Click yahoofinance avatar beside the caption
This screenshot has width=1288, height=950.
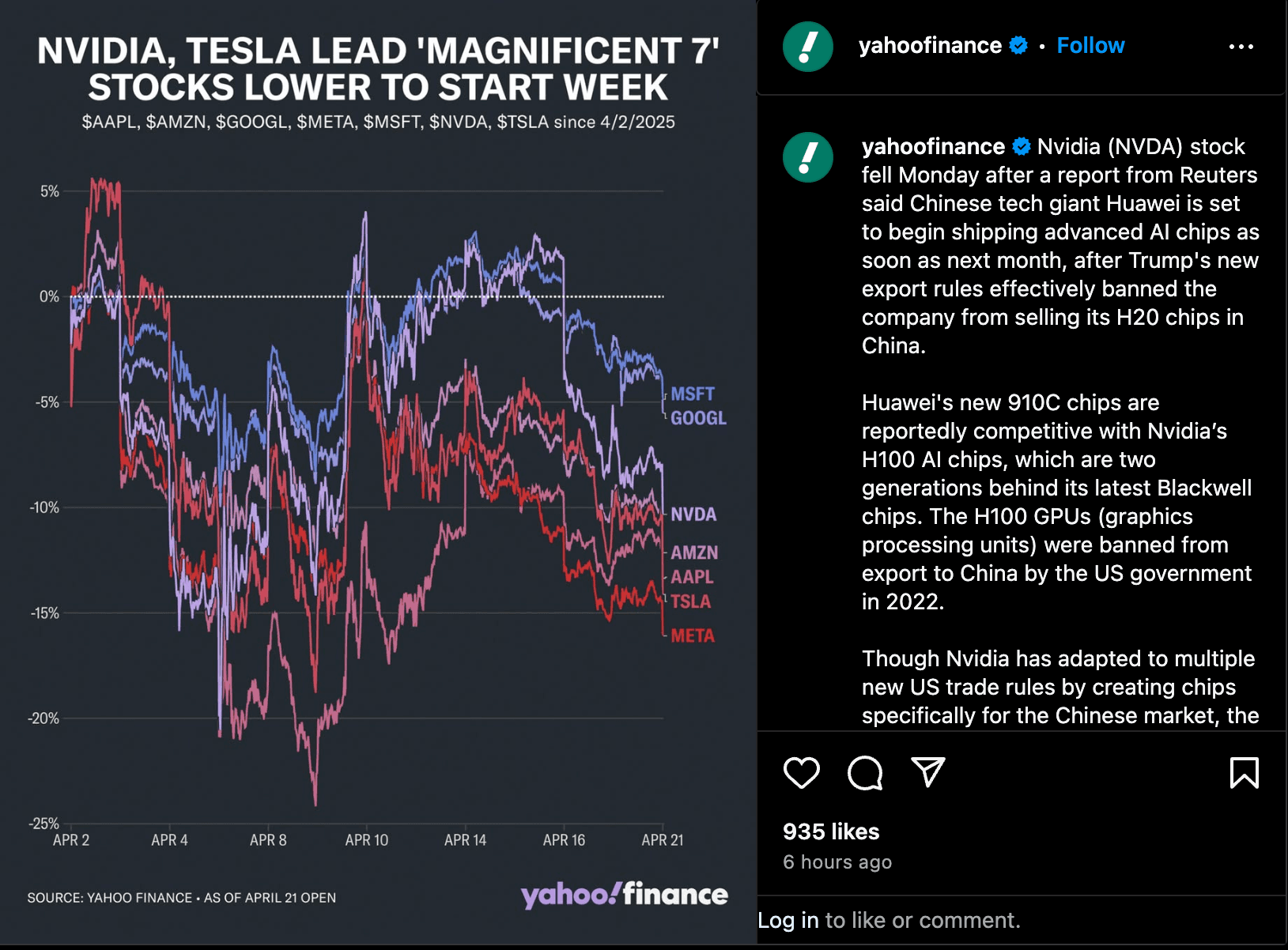point(807,157)
